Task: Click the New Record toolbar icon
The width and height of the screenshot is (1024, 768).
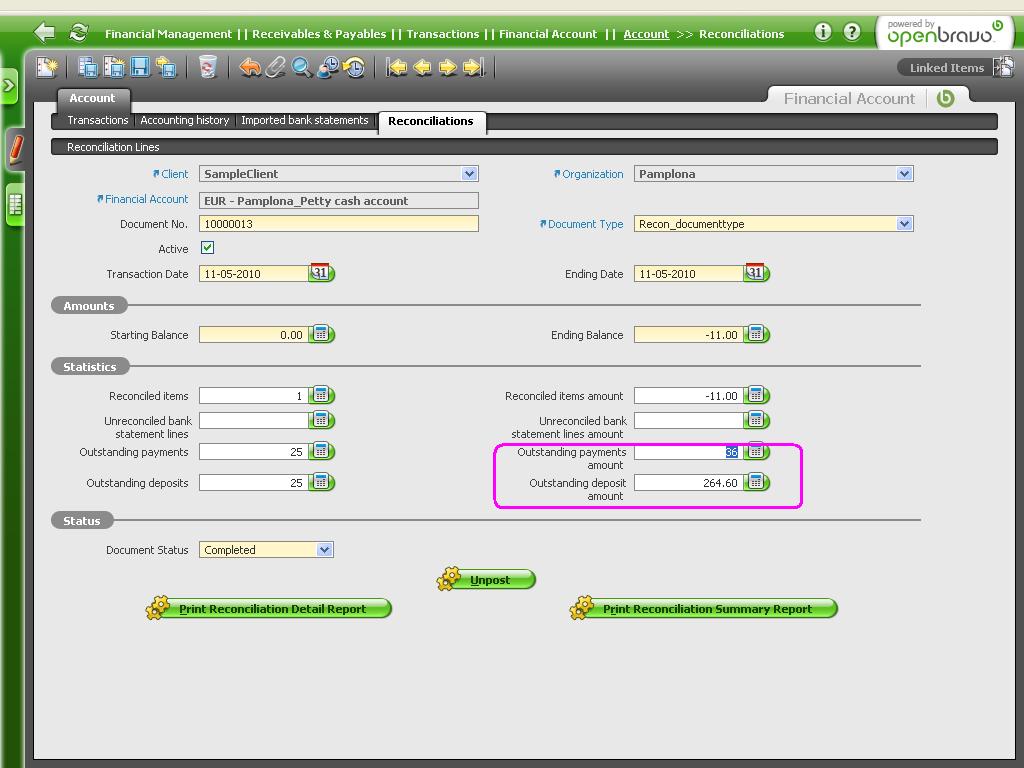Action: pyautogui.click(x=47, y=67)
